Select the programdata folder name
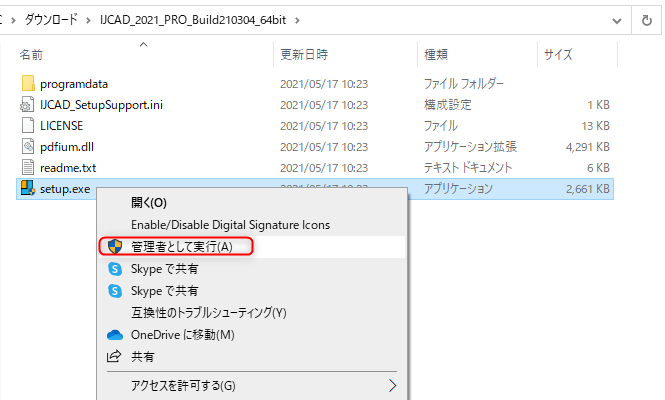665x400 pixels. (x=74, y=84)
